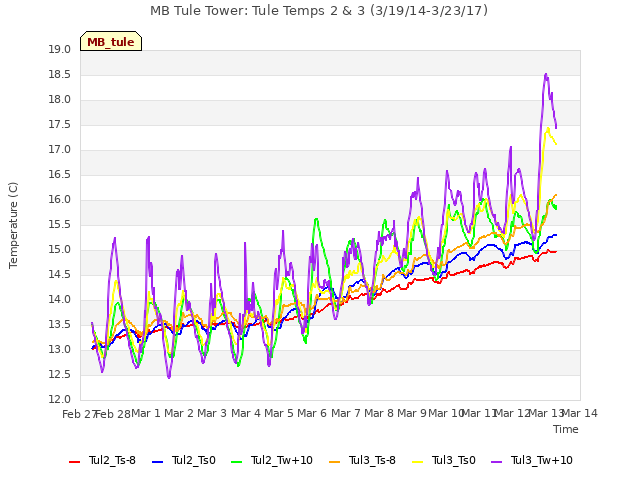Select the Tul2_Tw+10 legend label
Image resolution: width=640 pixels, height=480 pixels.
click(282, 460)
